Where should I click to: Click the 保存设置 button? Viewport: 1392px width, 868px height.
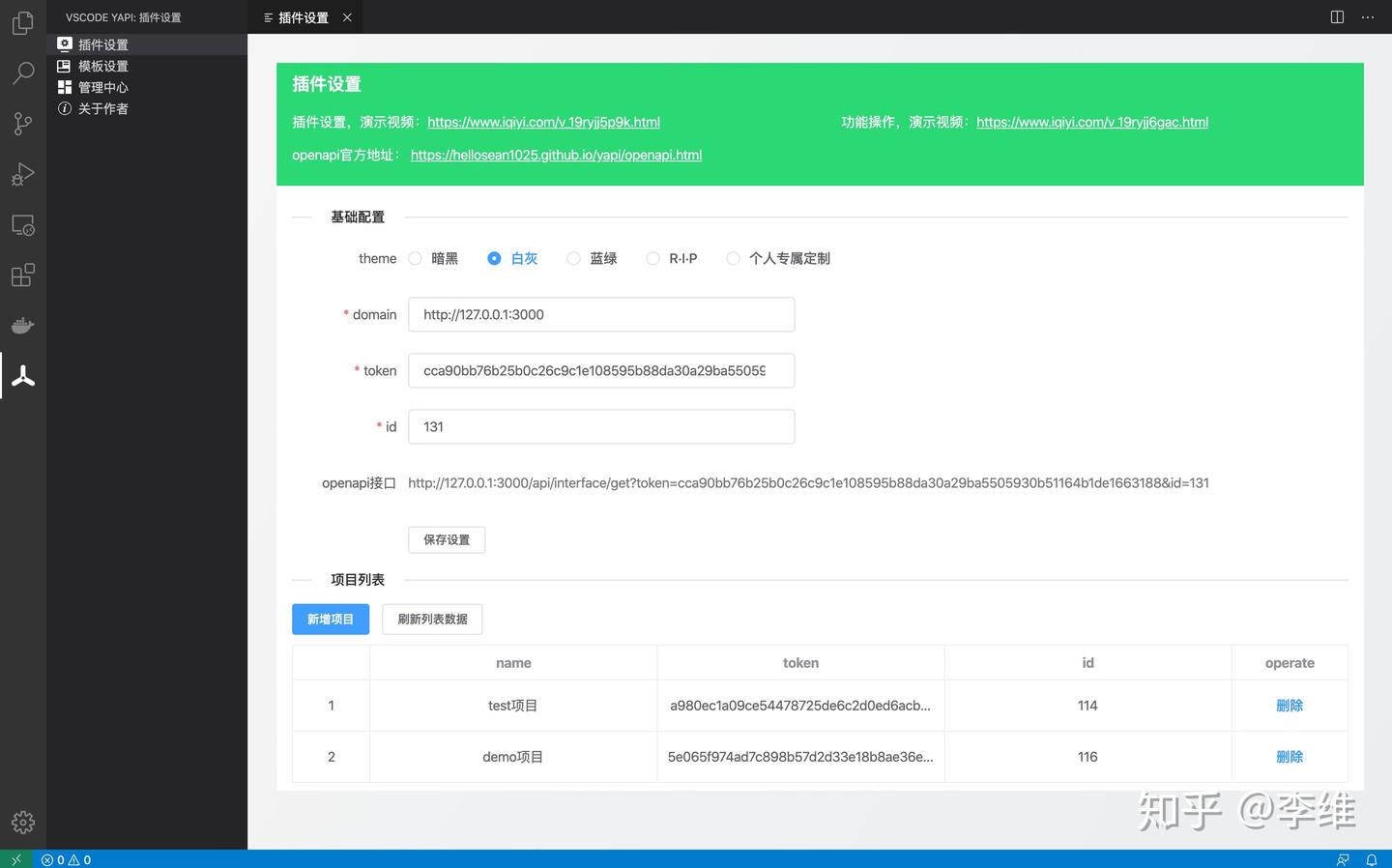tap(446, 539)
